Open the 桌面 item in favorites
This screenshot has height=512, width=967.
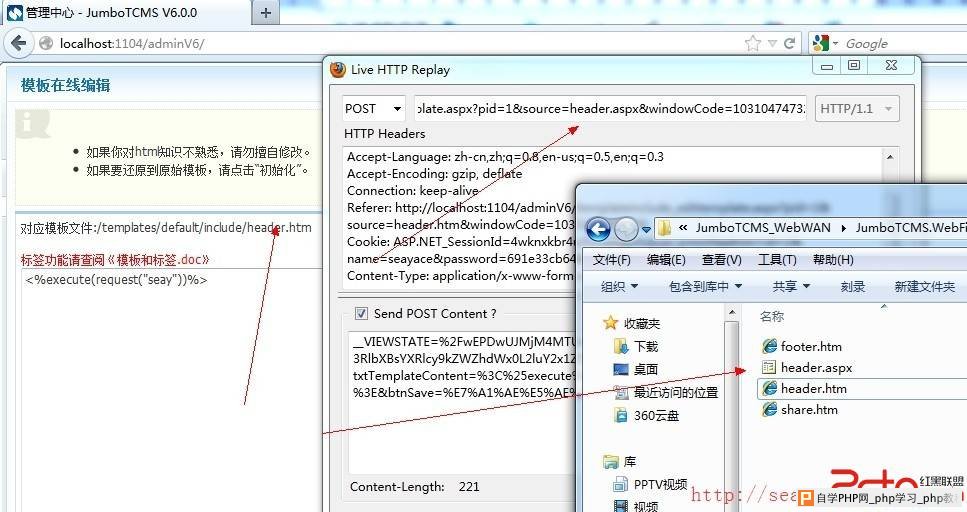click(x=636, y=369)
